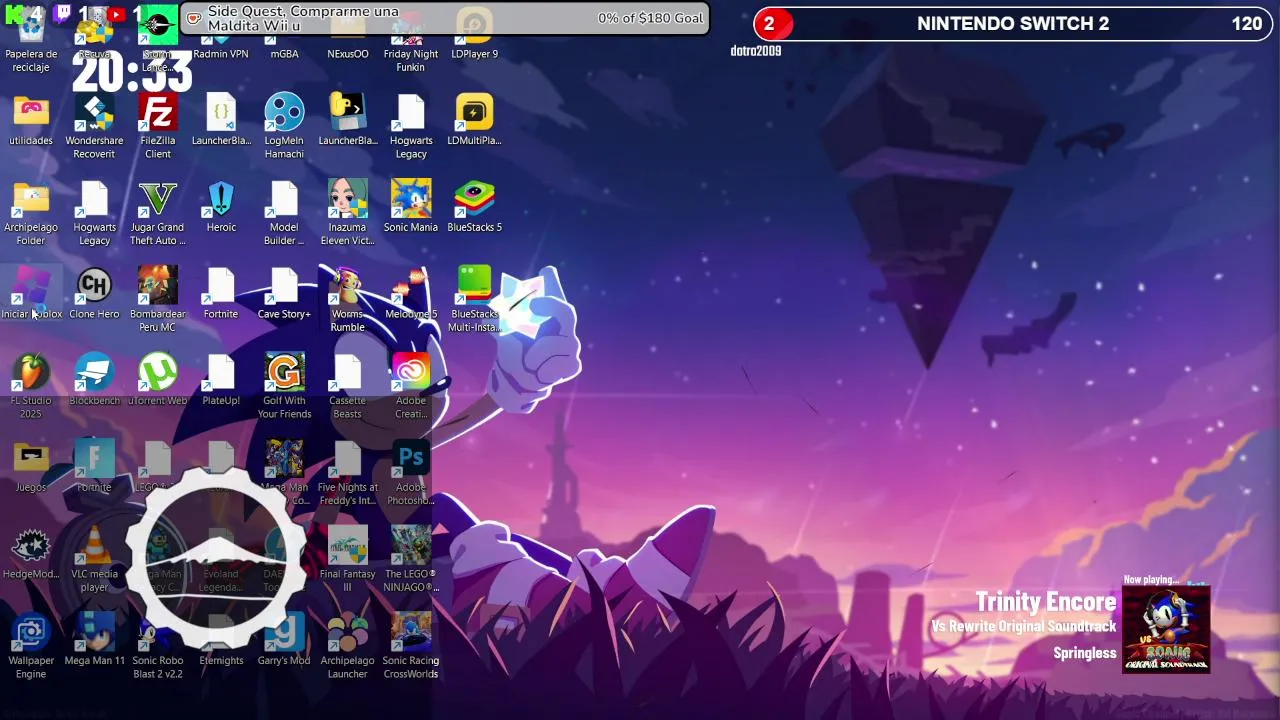Launch Sonic Mania
The height and width of the screenshot is (720, 1280).
click(x=411, y=207)
